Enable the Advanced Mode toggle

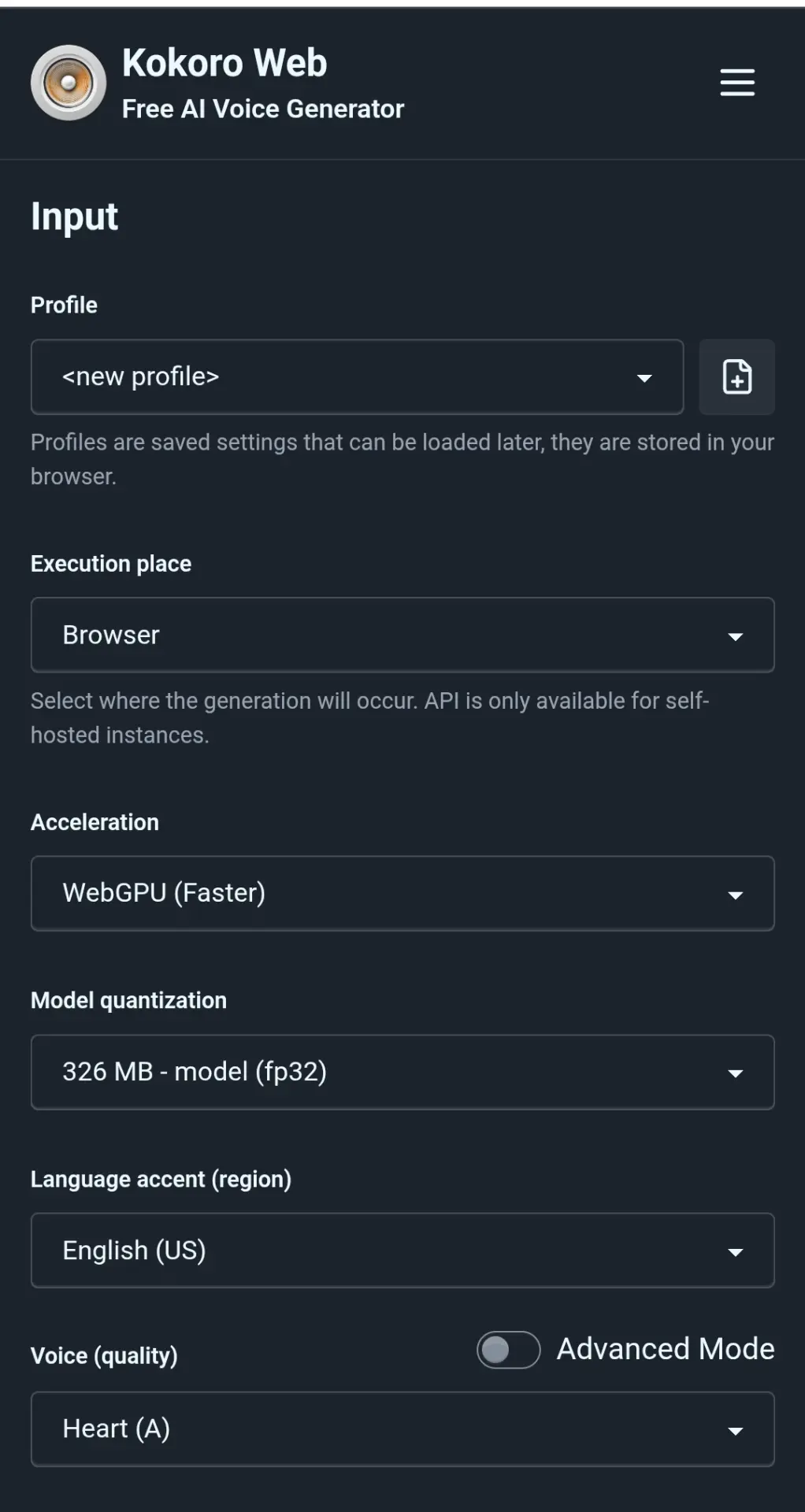point(509,1351)
